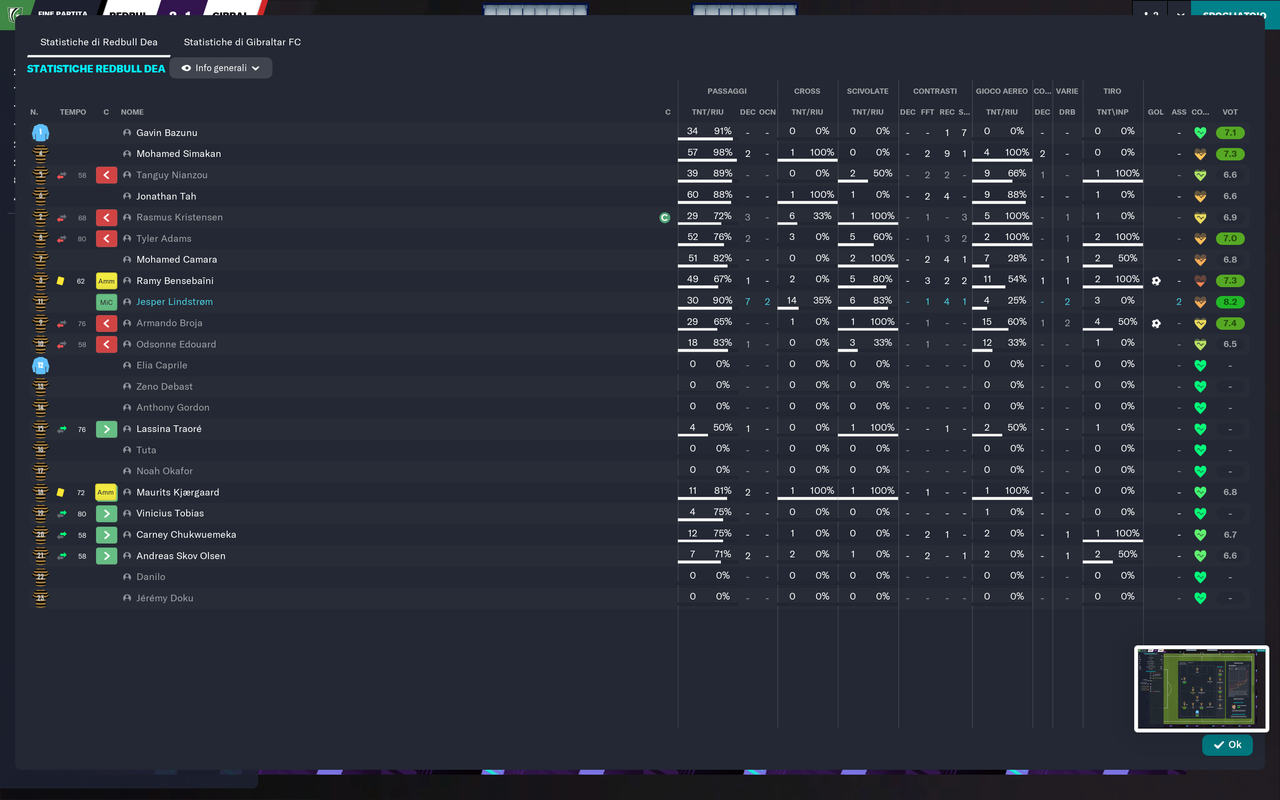Click the 7.4 rating badge for Armando Broja
The height and width of the screenshot is (800, 1280).
tap(1230, 323)
